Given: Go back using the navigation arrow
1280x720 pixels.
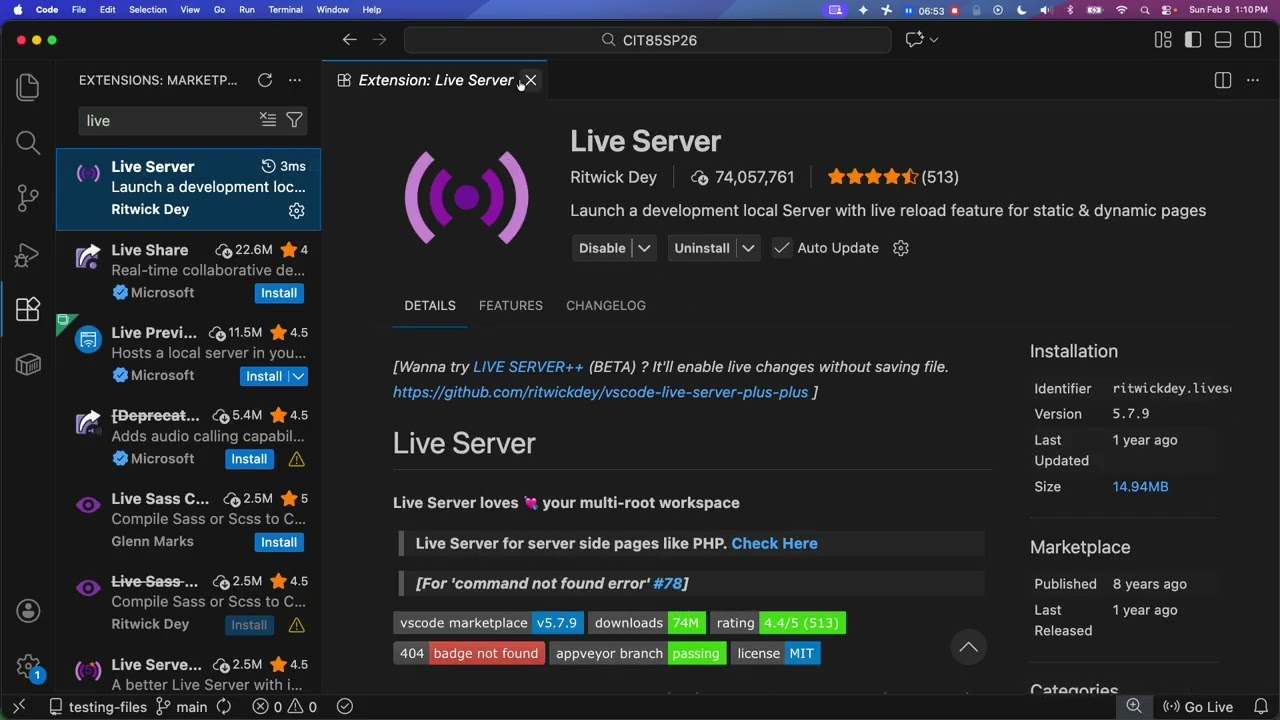Looking at the screenshot, I should click(349, 40).
